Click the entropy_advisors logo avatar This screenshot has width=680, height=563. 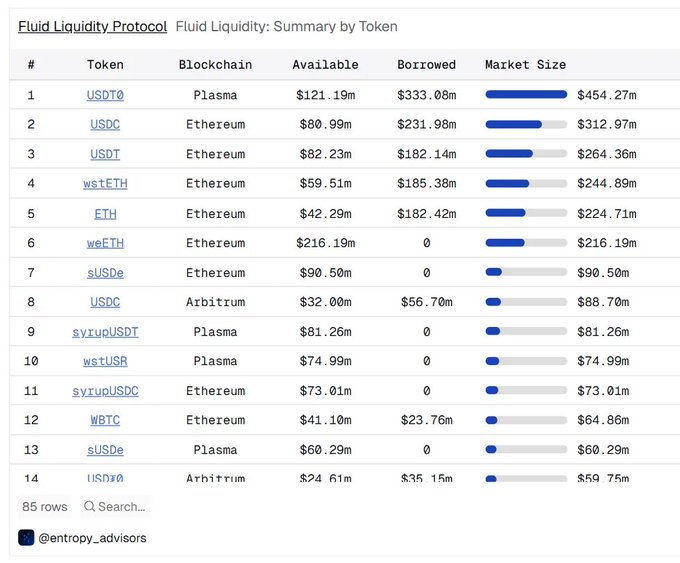26,538
